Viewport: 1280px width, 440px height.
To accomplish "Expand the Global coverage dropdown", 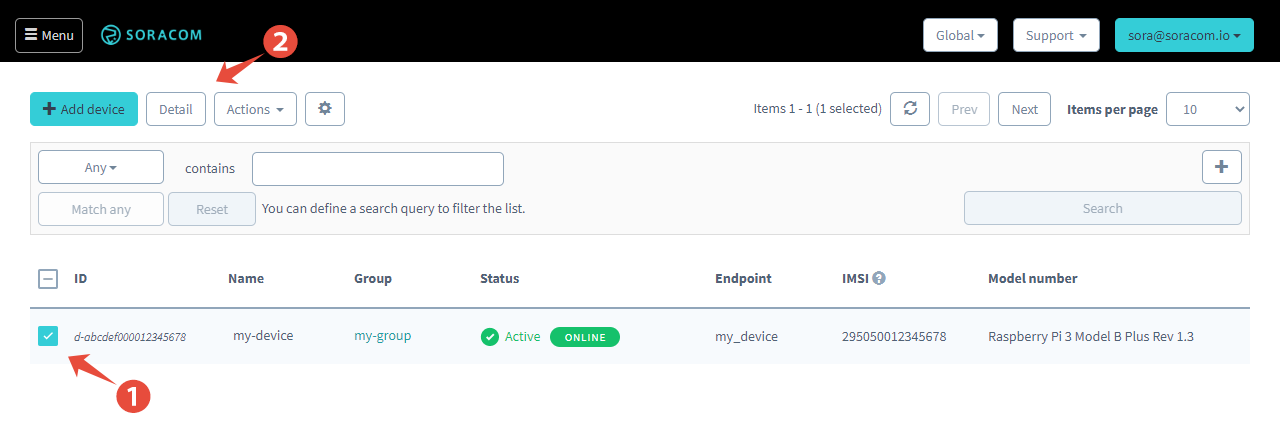I will coord(959,35).
